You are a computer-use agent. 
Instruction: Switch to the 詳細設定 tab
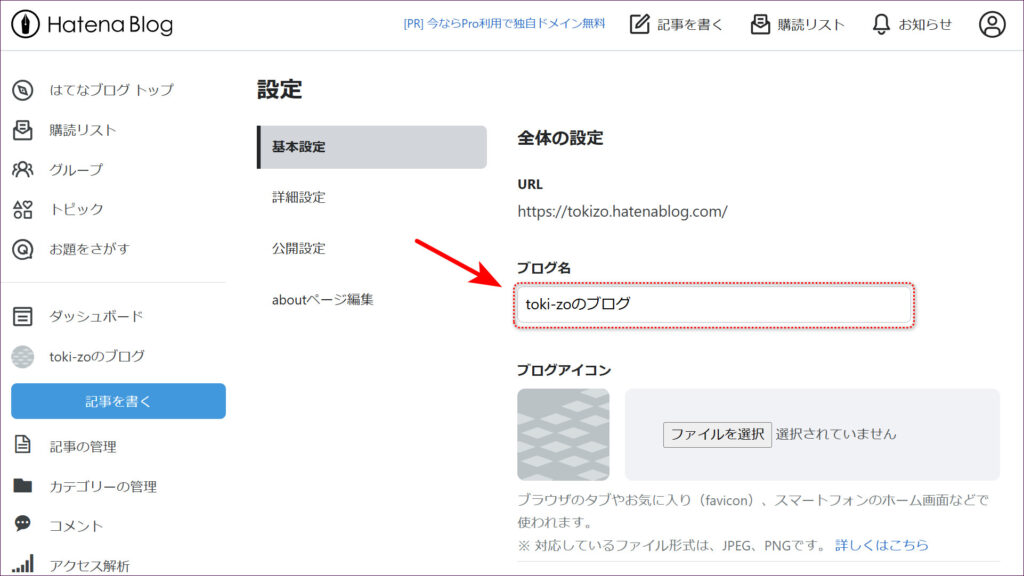pyautogui.click(x=298, y=197)
